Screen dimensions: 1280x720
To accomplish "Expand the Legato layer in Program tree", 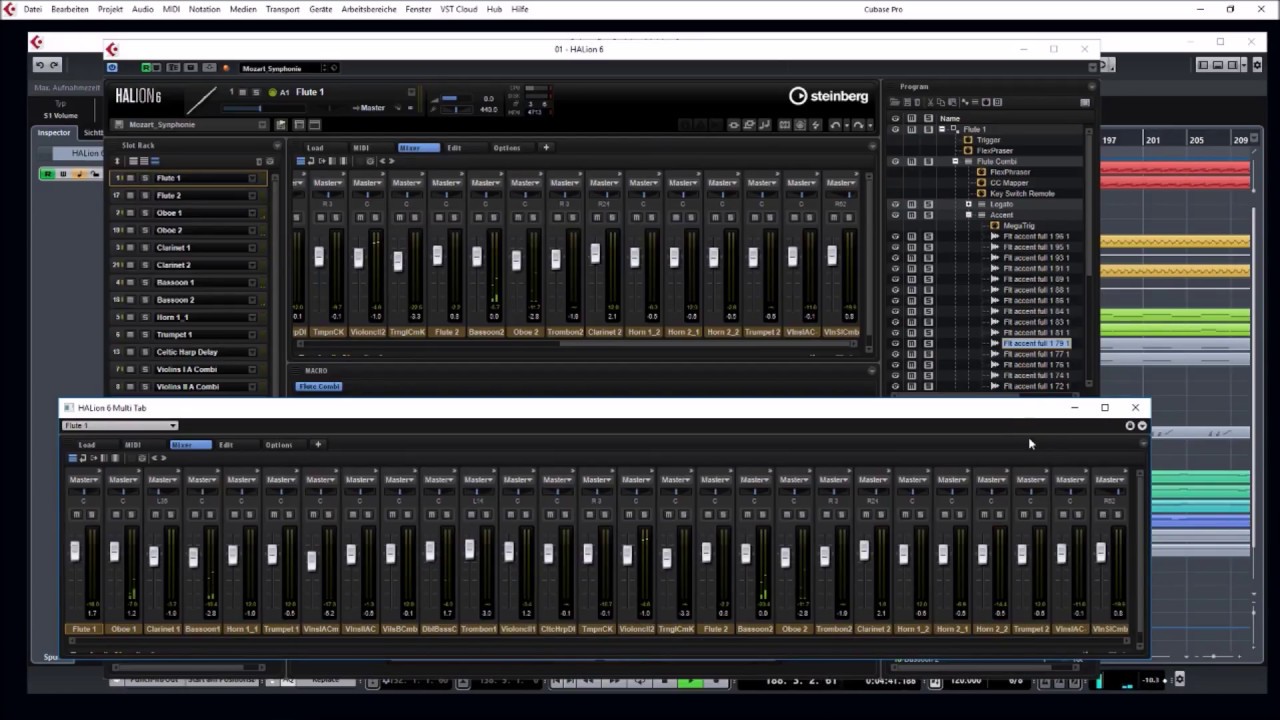I will [968, 204].
